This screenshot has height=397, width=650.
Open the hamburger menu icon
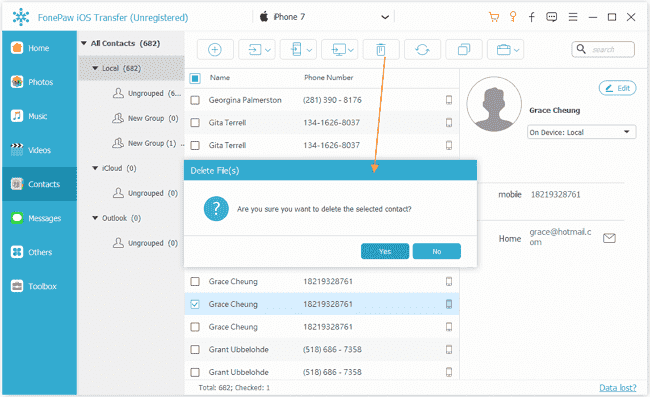coord(573,17)
